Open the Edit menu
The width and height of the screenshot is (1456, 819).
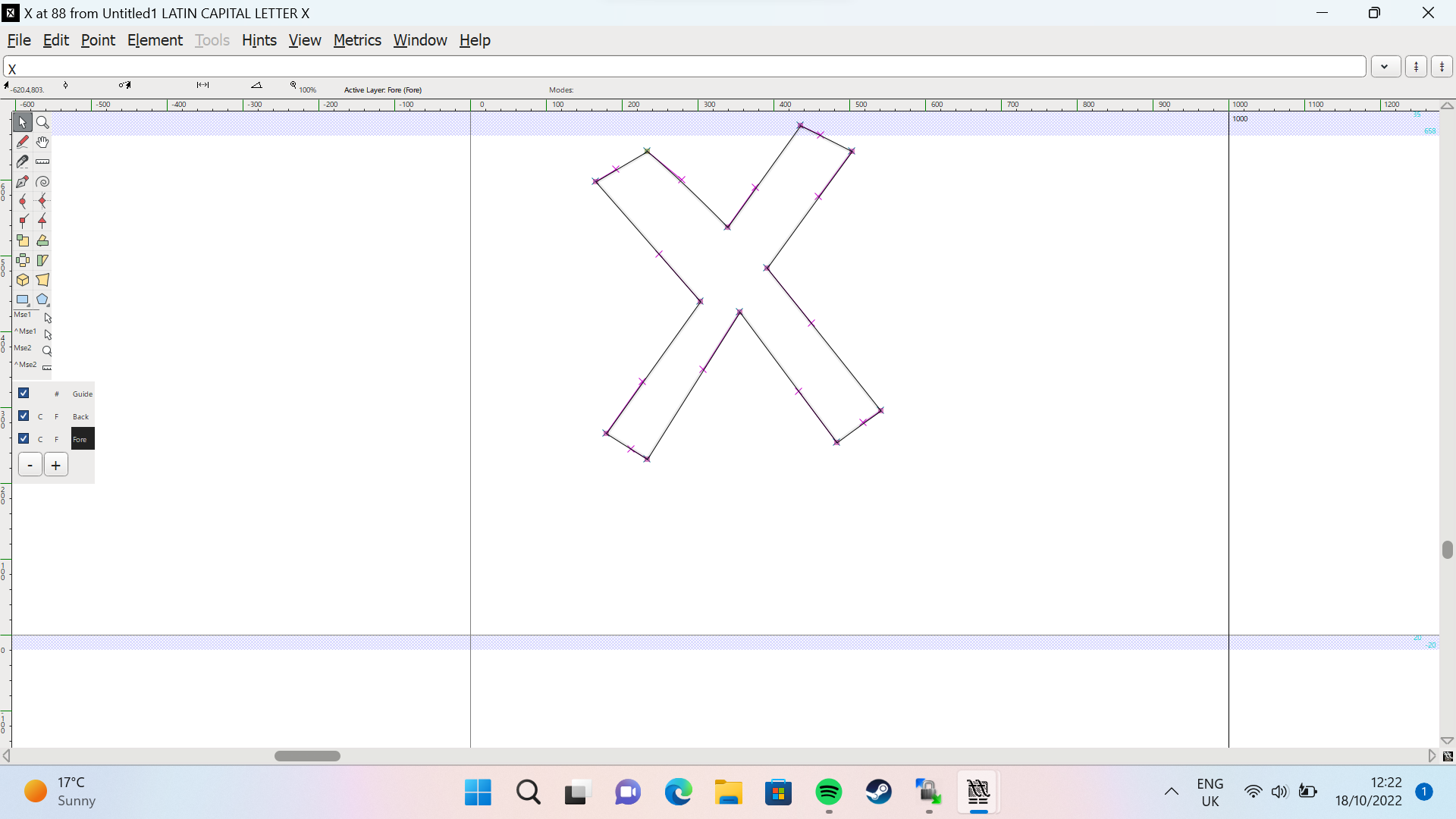[x=56, y=40]
